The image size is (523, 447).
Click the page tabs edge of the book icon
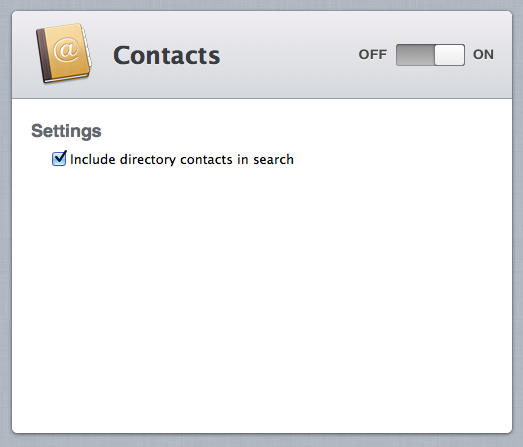[x=87, y=50]
